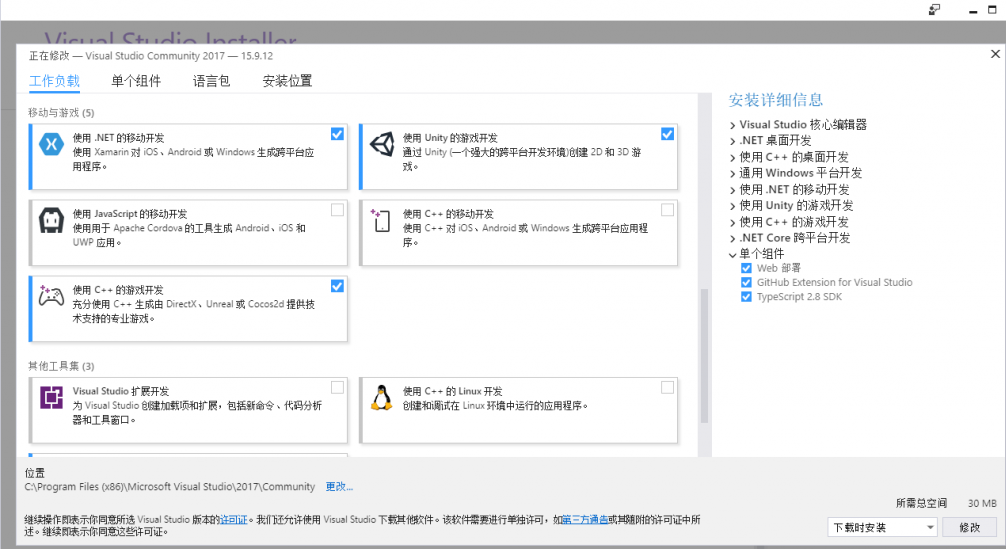Open the 下载时安装 install mode dropdown
Screen dimensions: 1006x549
(x=882, y=527)
